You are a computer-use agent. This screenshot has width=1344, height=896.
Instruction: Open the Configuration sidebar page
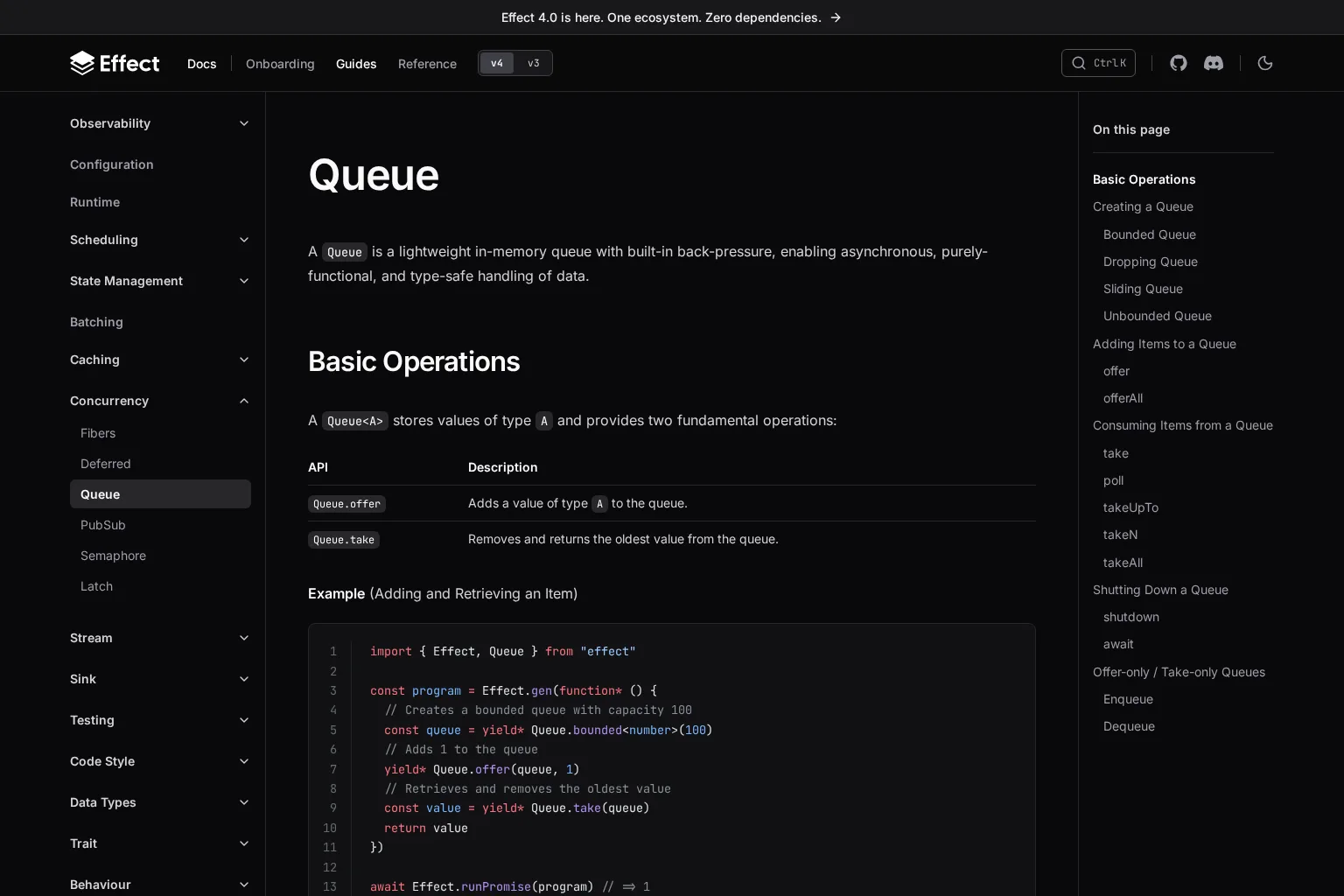[x=112, y=164]
